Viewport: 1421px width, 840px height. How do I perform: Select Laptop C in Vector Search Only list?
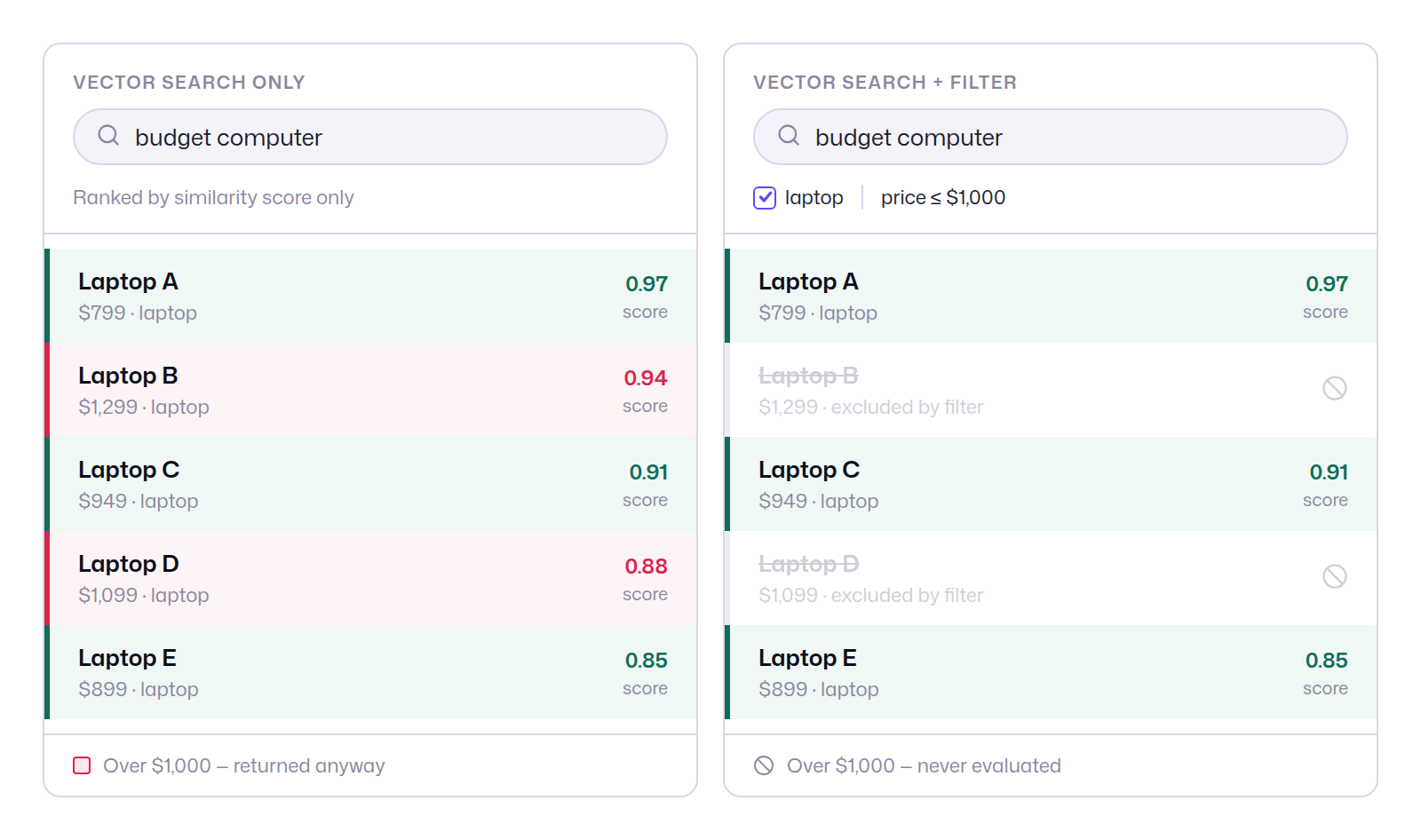pyautogui.click(x=370, y=484)
